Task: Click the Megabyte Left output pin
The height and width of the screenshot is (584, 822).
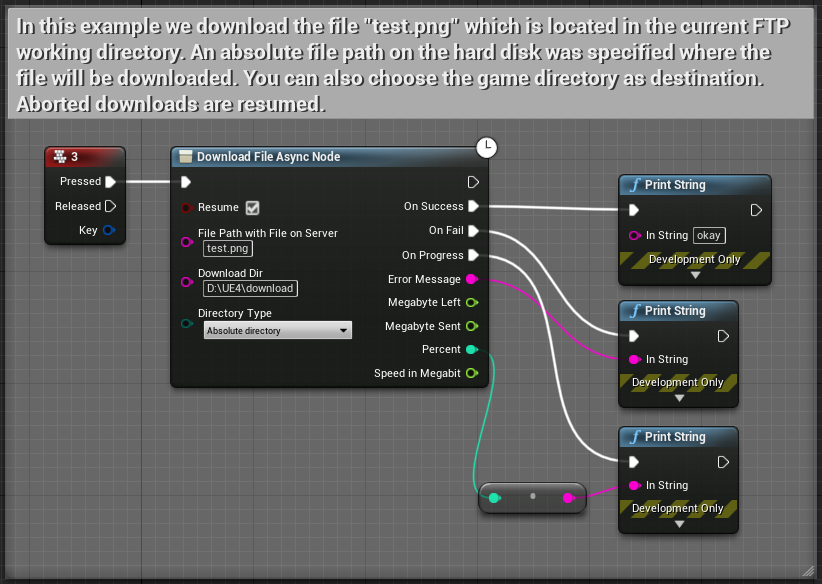Action: (x=472, y=302)
